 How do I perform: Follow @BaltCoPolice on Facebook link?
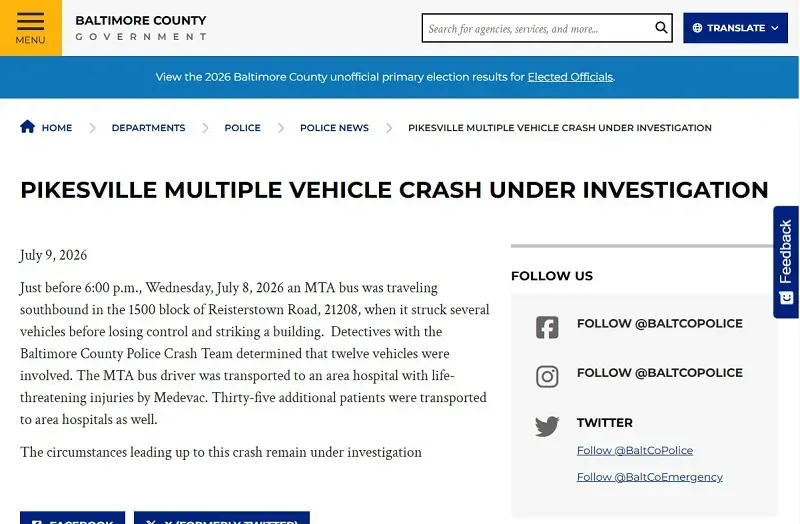660,323
